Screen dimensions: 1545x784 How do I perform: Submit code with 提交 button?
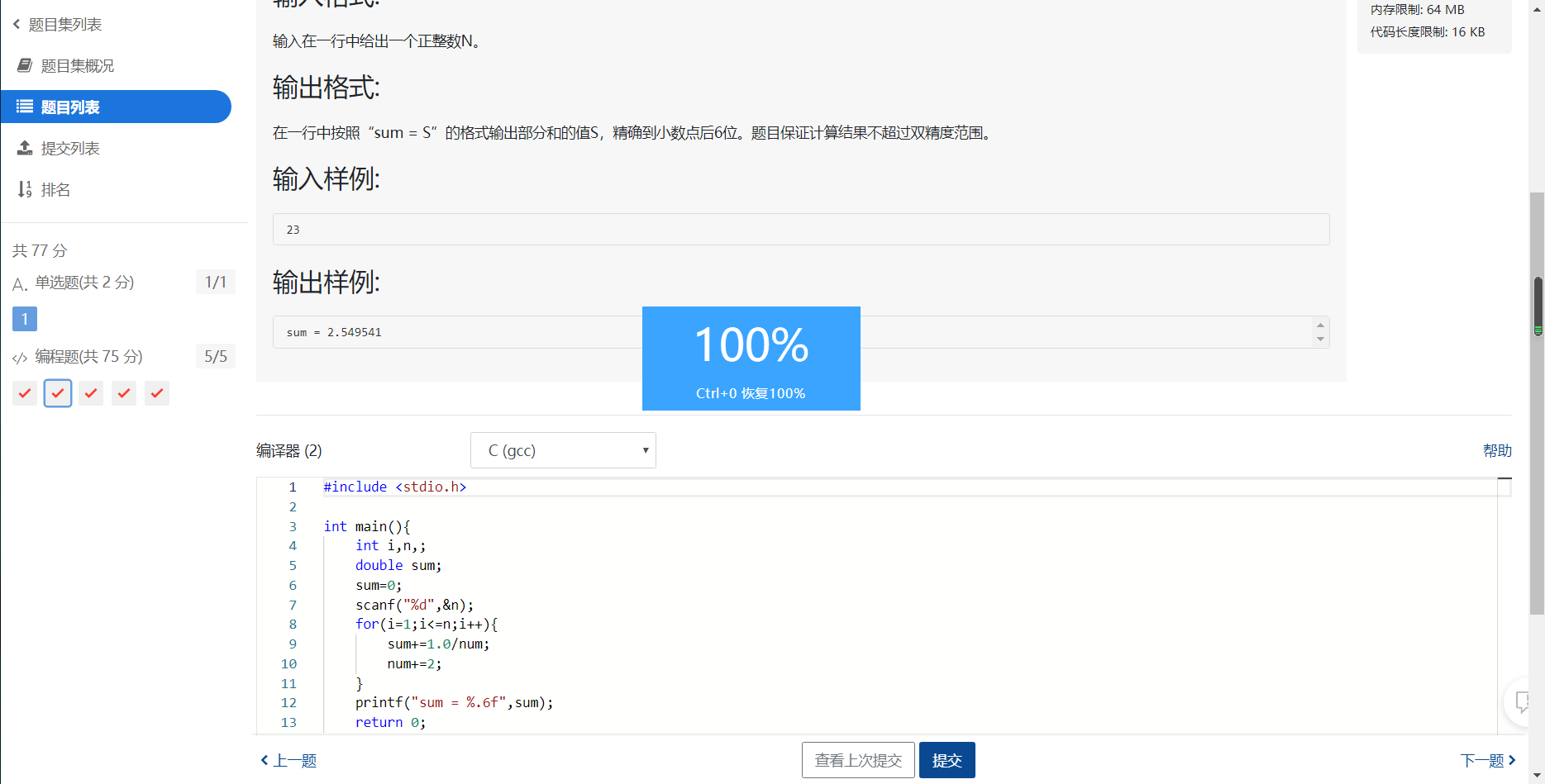tap(947, 760)
